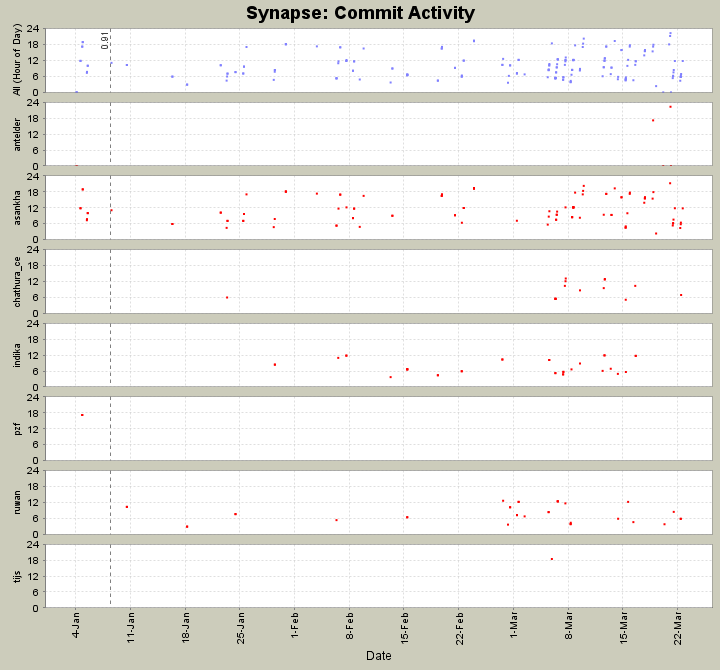
Task: Click the ruwan panel label
Action: 17,502
